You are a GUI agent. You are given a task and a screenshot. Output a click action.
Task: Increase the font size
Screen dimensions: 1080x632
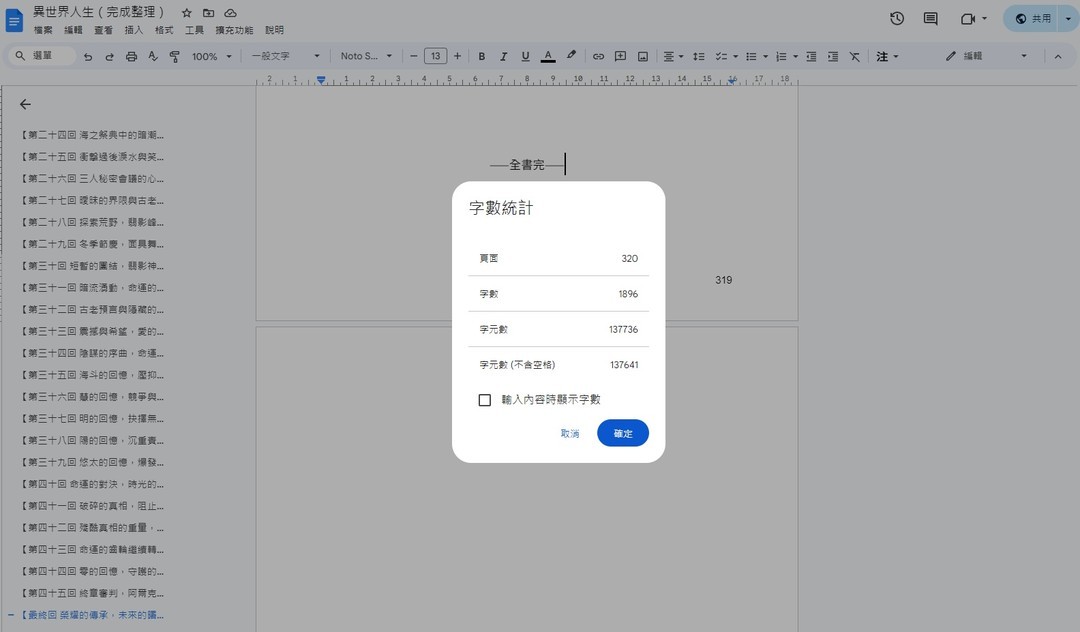tap(457, 56)
